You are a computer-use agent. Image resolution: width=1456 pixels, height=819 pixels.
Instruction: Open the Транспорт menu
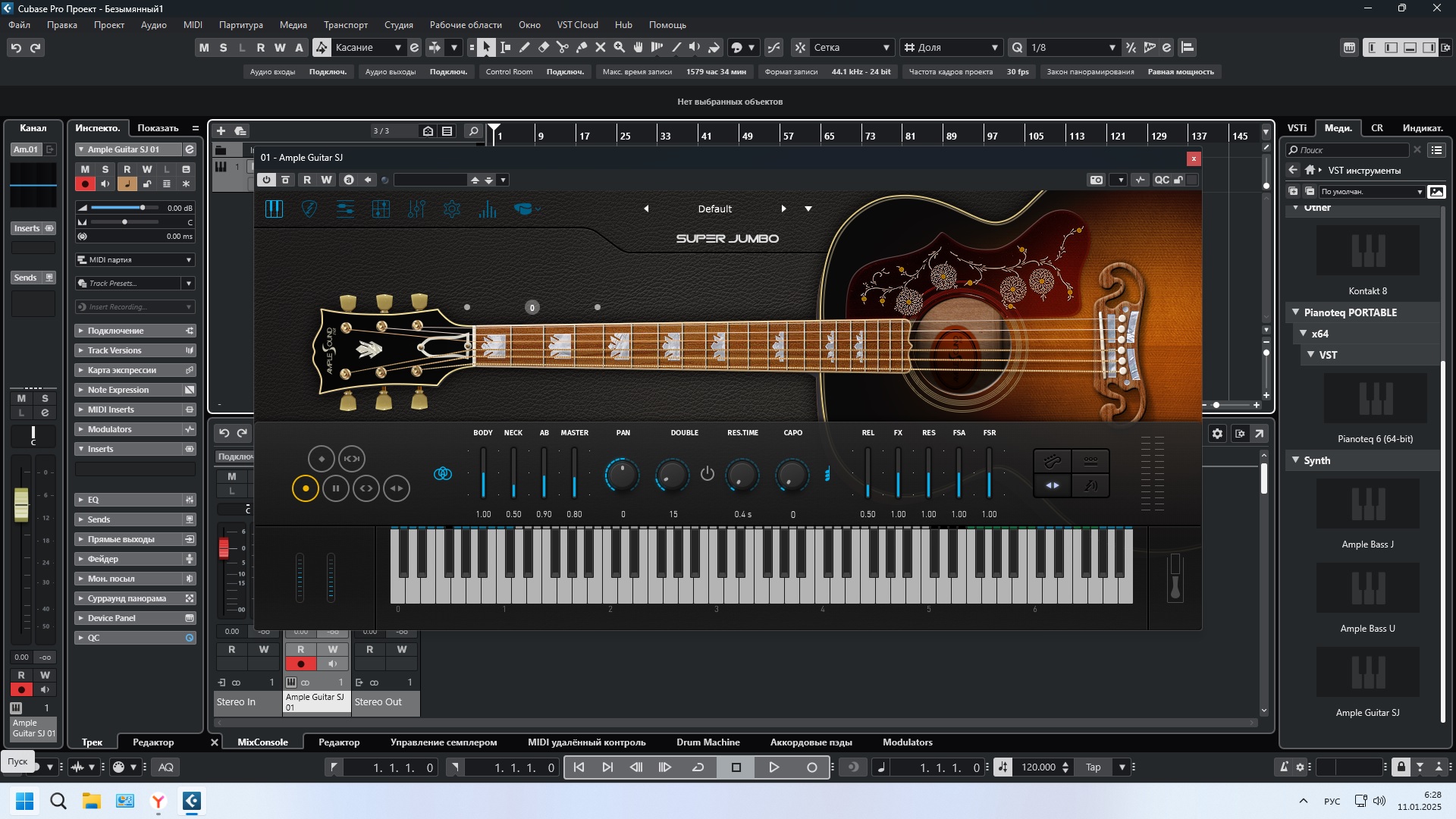tap(346, 24)
